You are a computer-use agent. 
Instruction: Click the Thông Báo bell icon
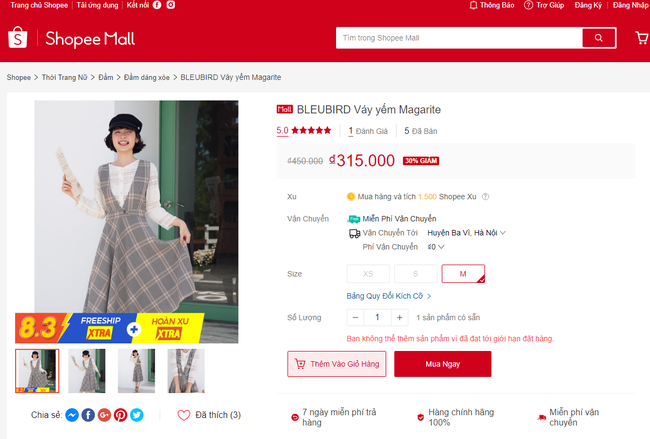click(473, 5)
